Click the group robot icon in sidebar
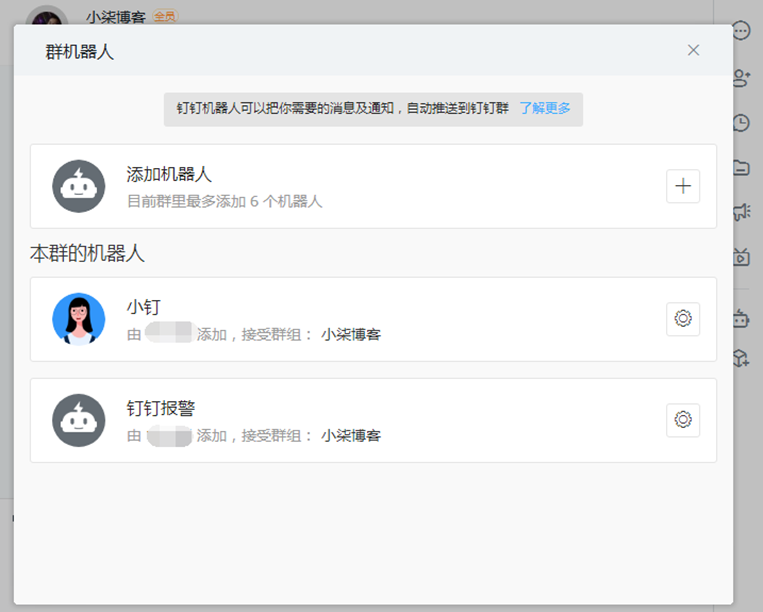Image resolution: width=763 pixels, height=612 pixels. 741,318
